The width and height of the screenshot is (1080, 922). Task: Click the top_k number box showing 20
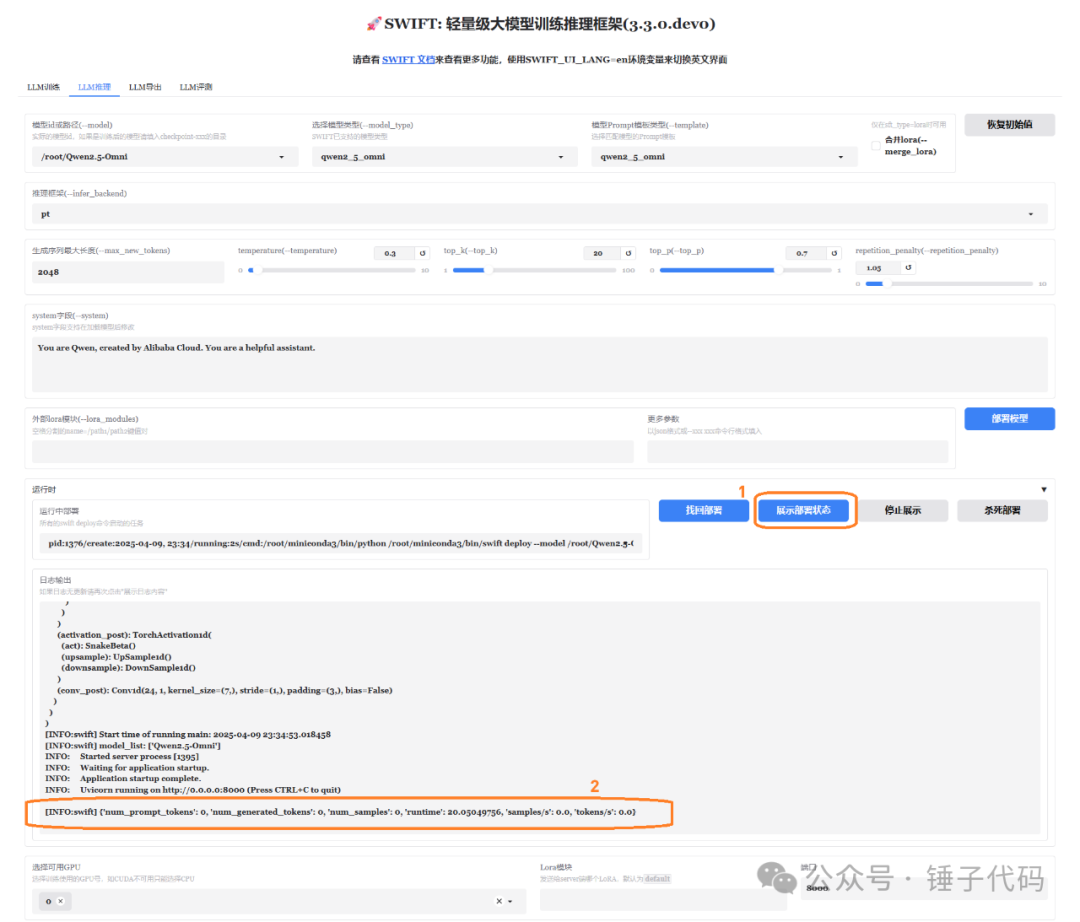[601, 253]
